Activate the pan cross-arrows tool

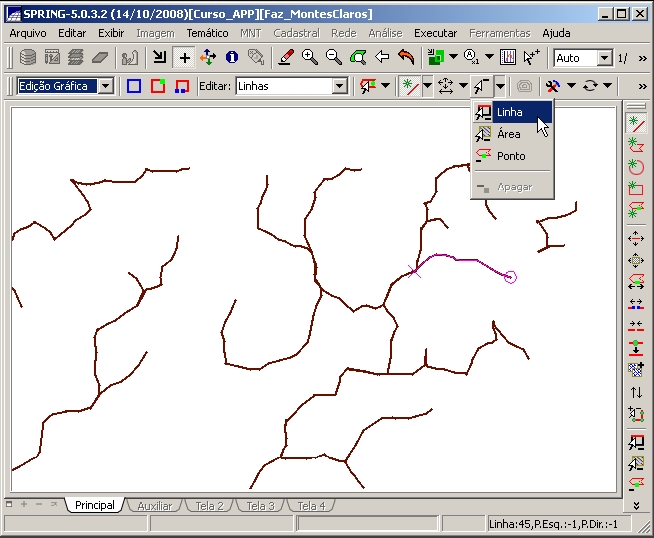[x=208, y=58]
